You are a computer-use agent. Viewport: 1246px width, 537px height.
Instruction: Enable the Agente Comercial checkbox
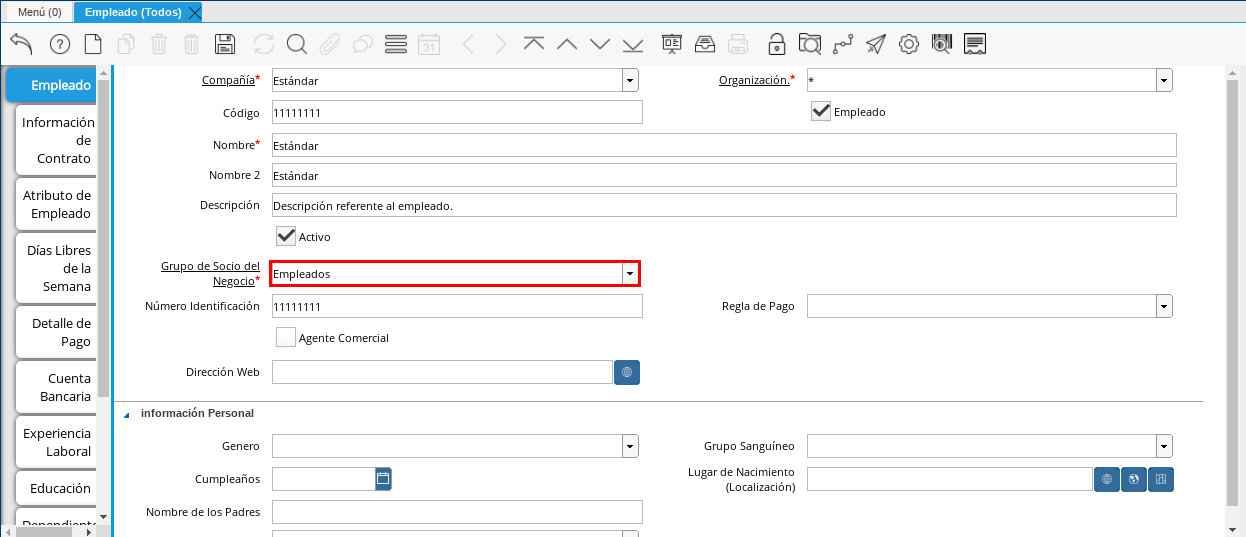point(286,337)
